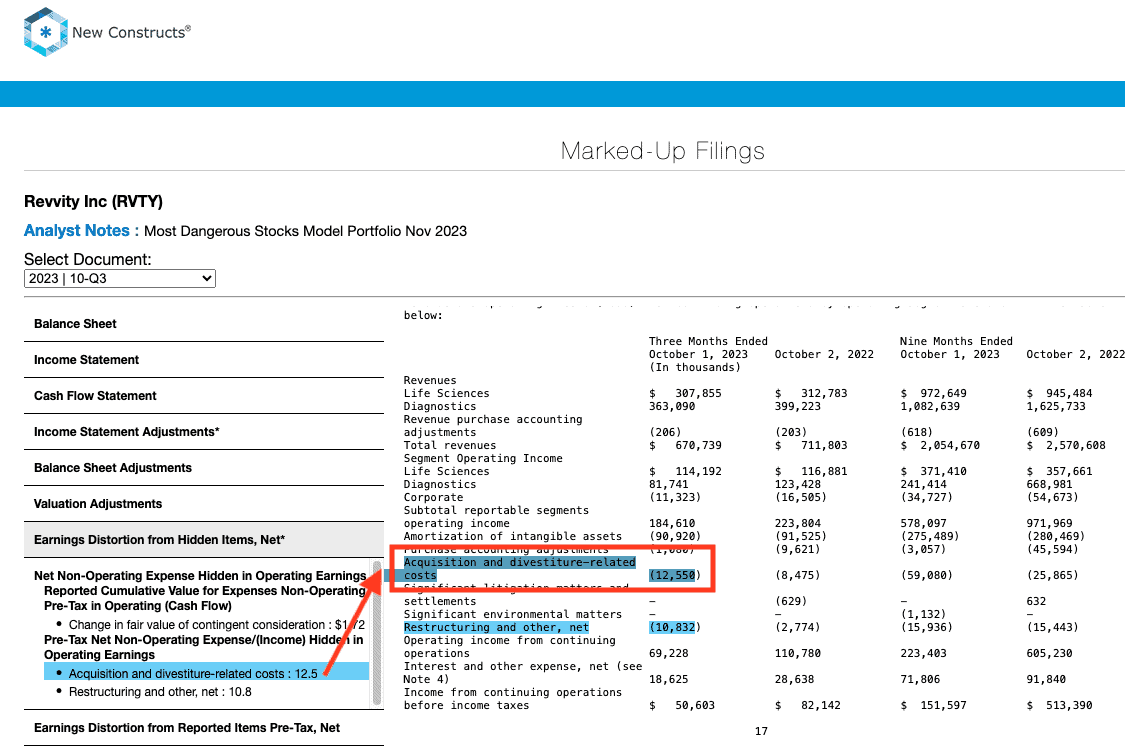
Task: Open the Select Document dropdown showing 2023 | 10-Q3
Action: pyautogui.click(x=120, y=278)
